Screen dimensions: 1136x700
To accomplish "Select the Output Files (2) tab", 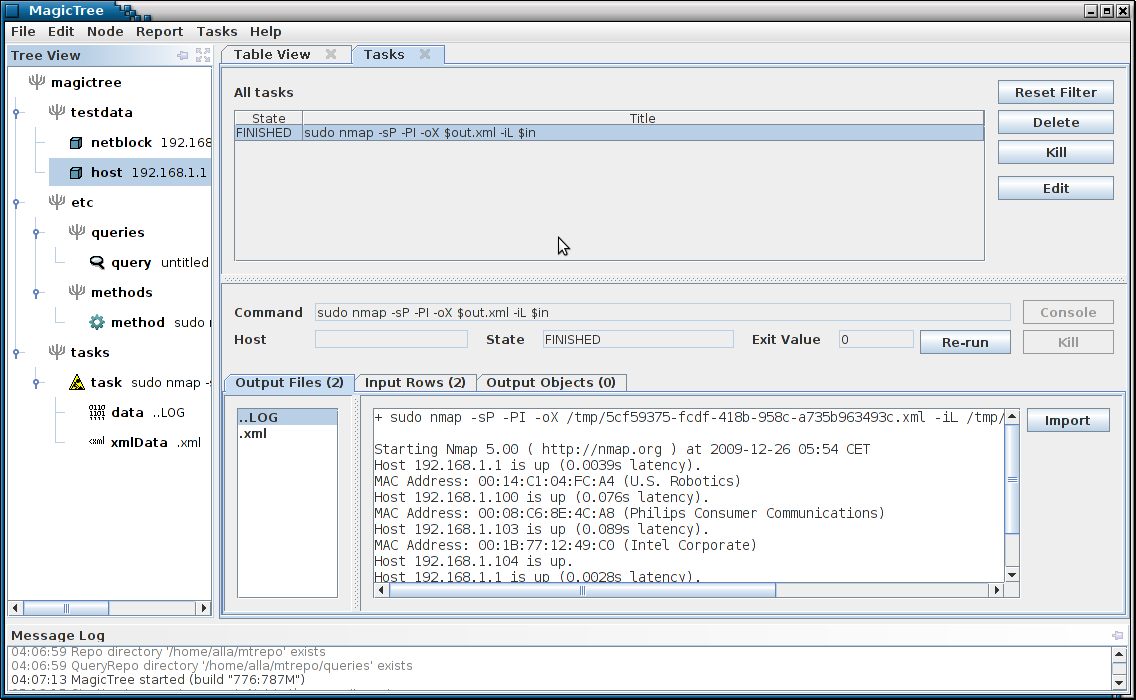I will 289,382.
